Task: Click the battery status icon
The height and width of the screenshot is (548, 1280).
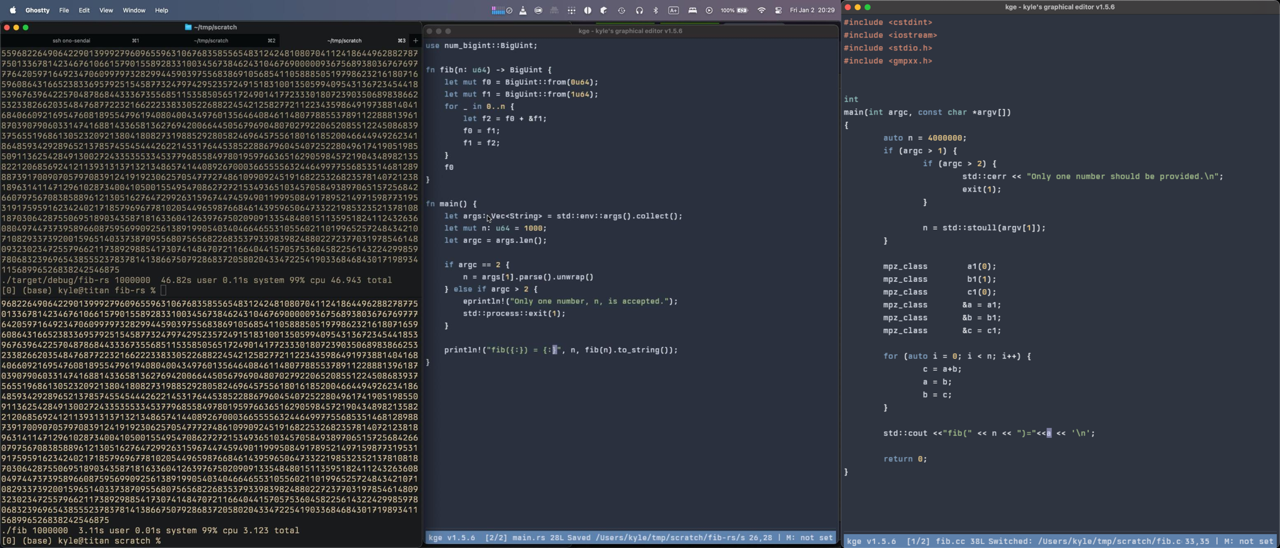Action: (x=742, y=10)
